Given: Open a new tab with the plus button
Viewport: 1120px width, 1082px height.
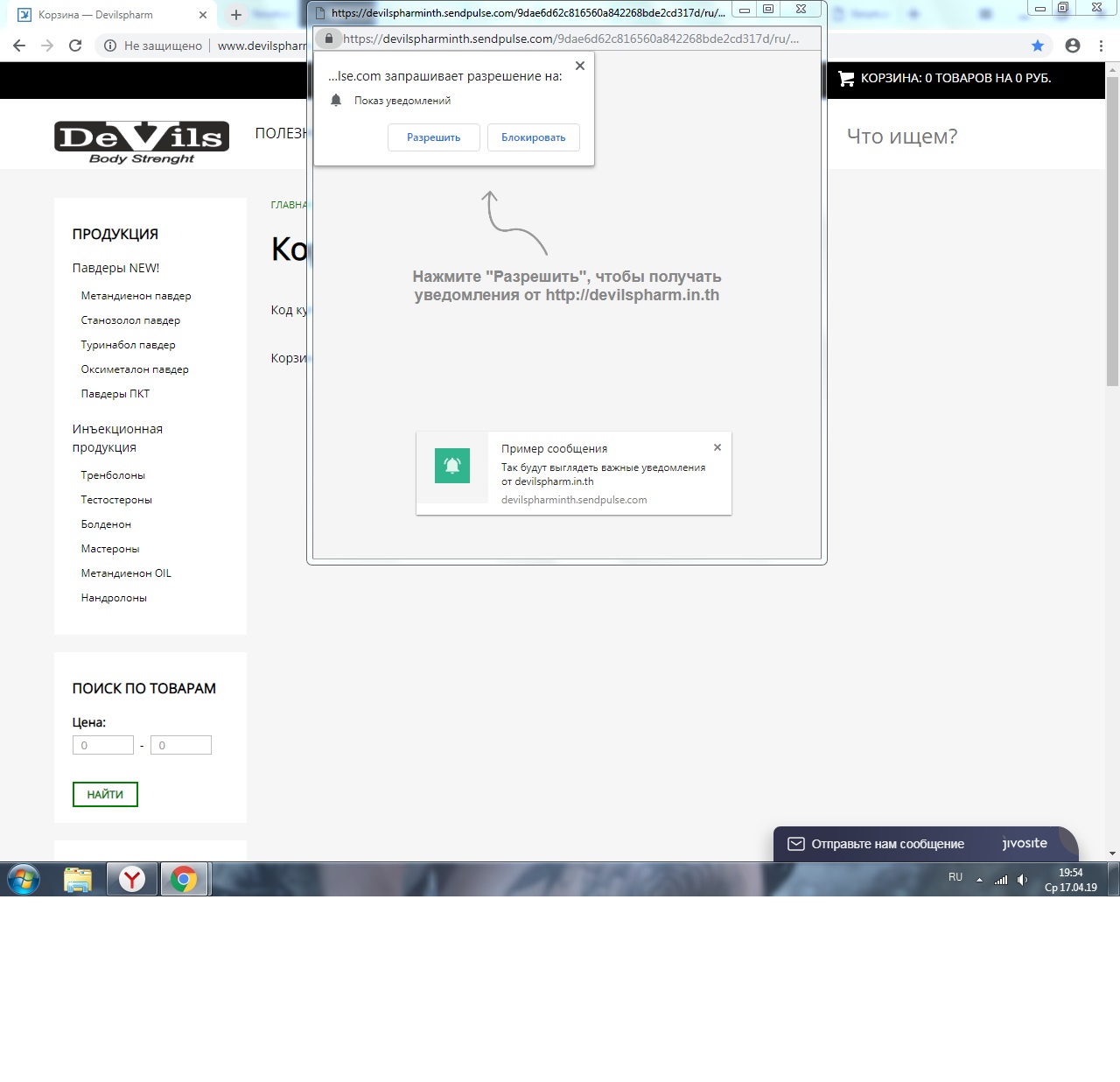Looking at the screenshot, I should coord(235,15).
